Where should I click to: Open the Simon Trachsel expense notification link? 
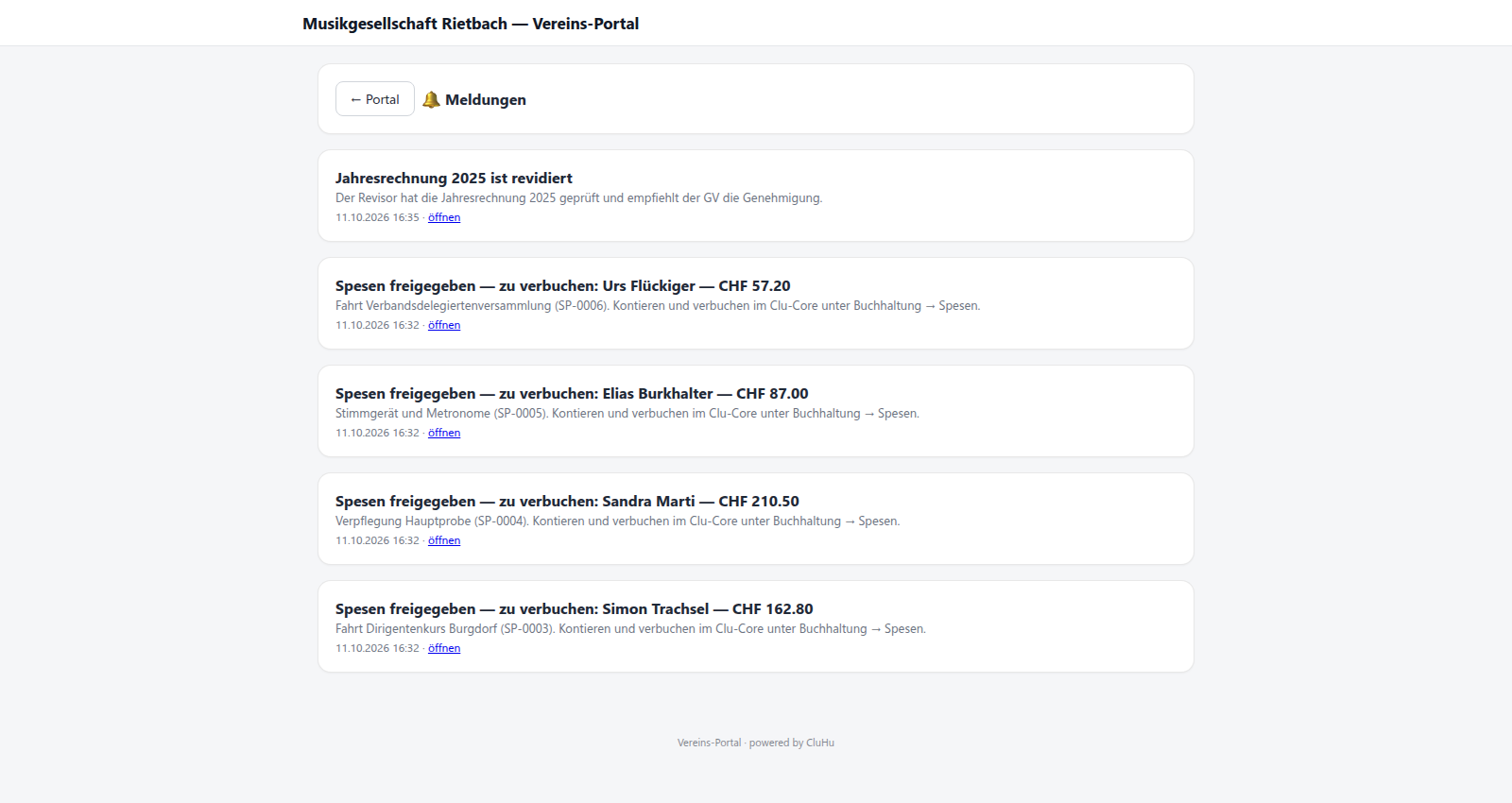pyautogui.click(x=444, y=648)
